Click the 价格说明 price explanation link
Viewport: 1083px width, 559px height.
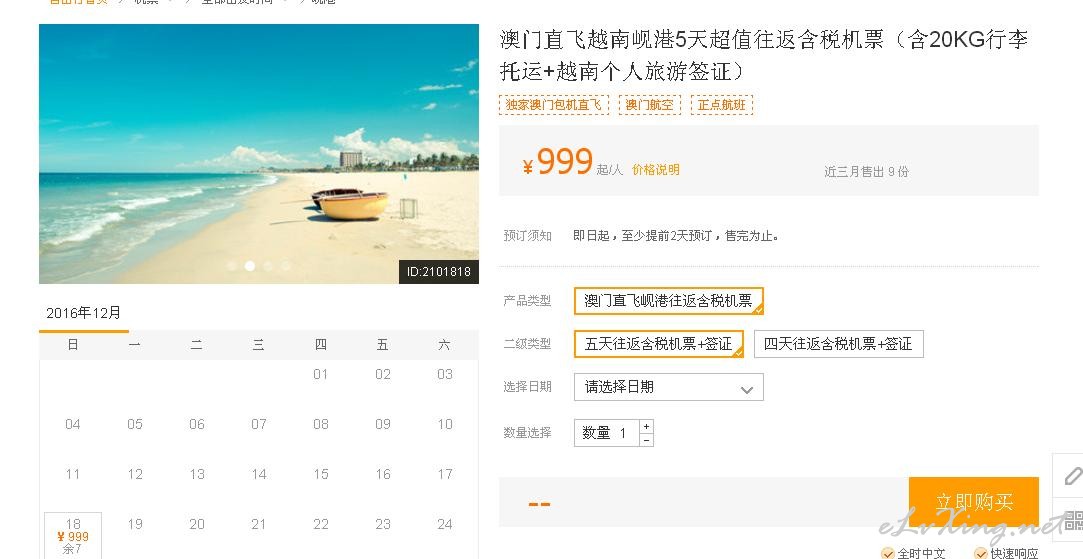tap(655, 169)
